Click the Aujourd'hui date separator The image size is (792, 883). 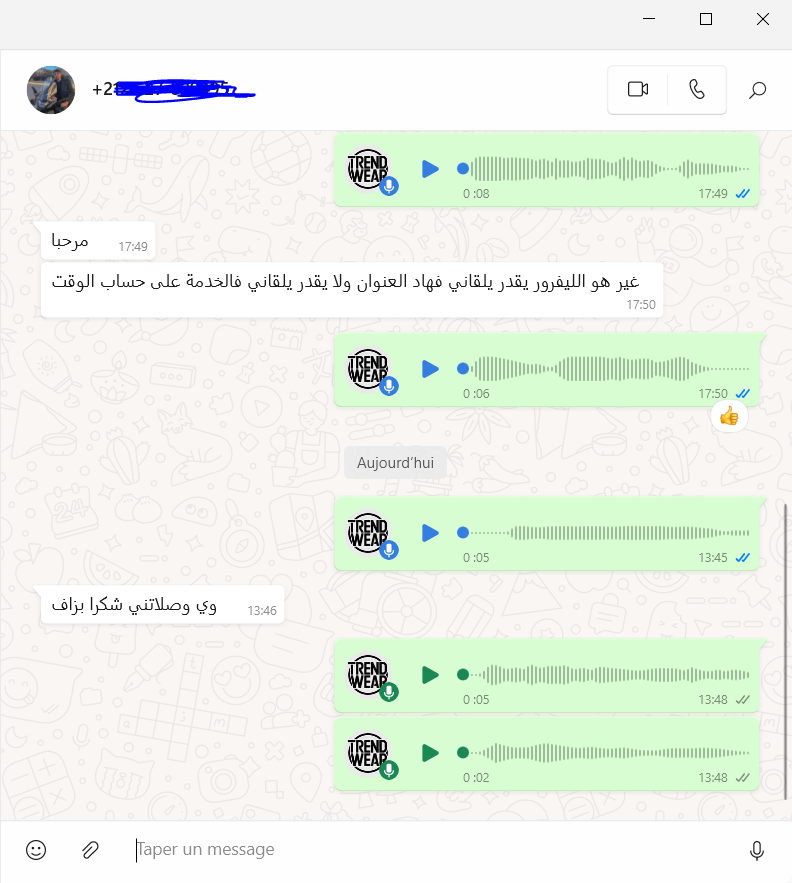[395, 463]
